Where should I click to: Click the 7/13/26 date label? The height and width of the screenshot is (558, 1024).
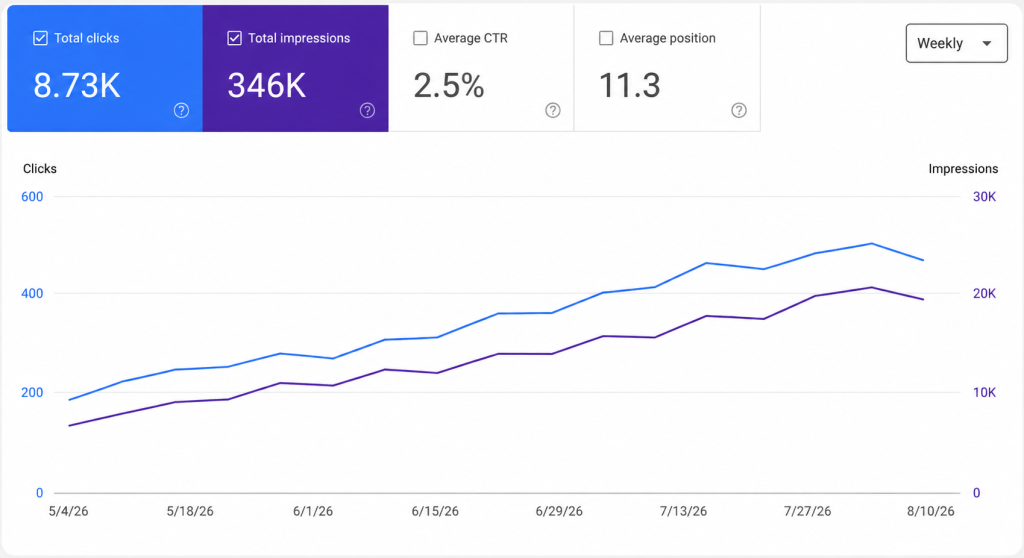click(683, 511)
